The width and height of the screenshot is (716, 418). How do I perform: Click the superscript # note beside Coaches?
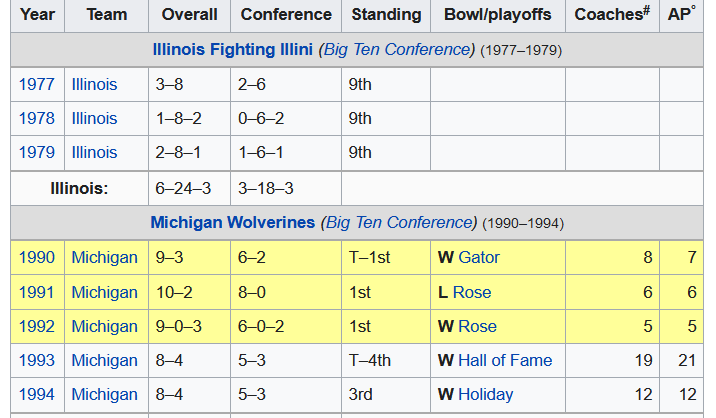[646, 10]
